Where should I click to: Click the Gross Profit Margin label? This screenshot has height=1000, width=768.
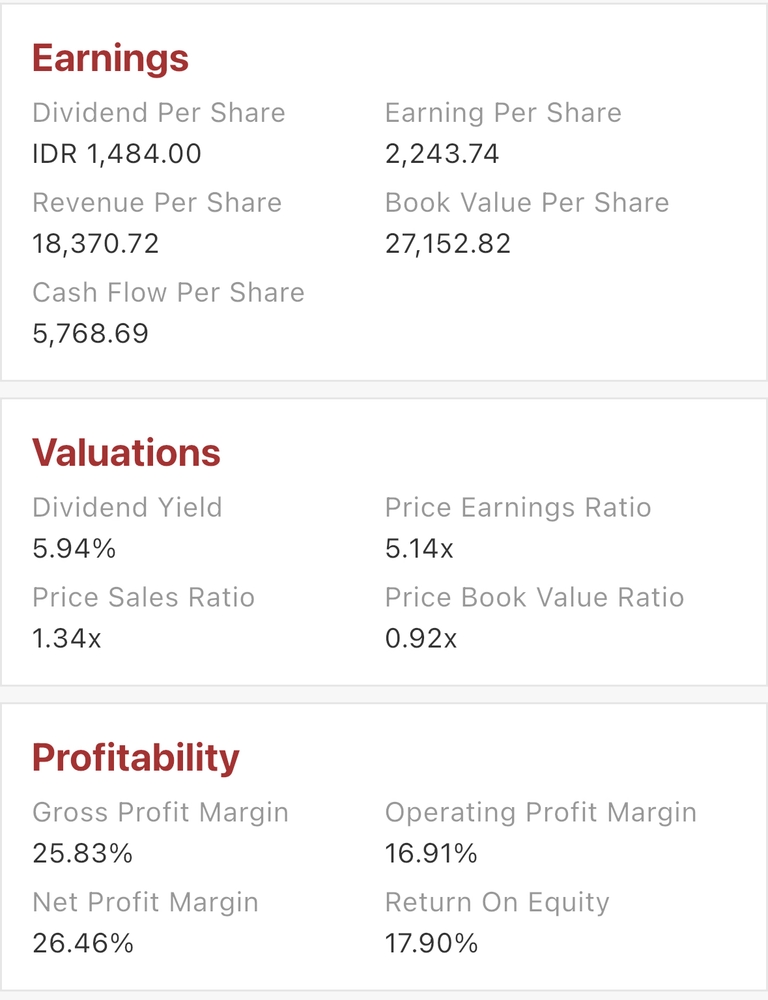(x=160, y=813)
